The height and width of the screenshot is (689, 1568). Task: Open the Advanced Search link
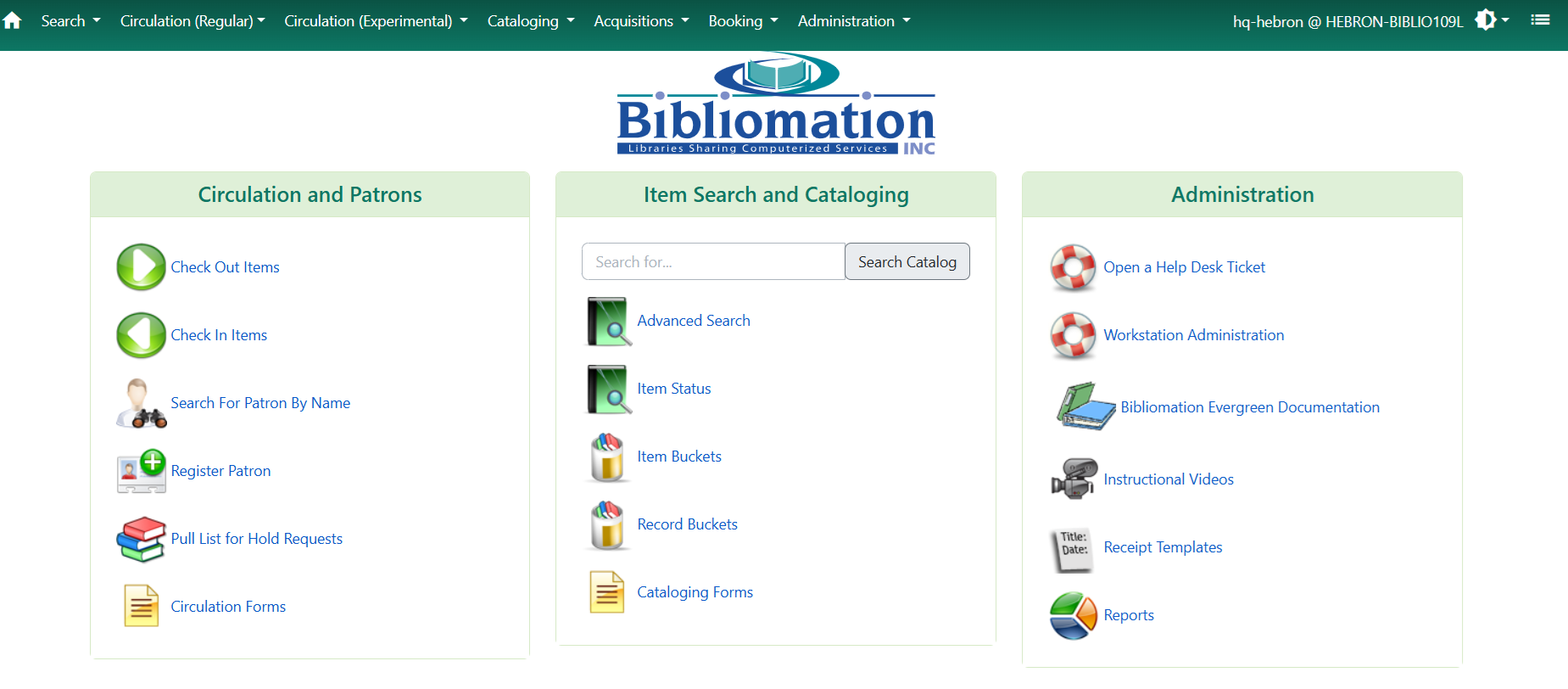(x=693, y=321)
